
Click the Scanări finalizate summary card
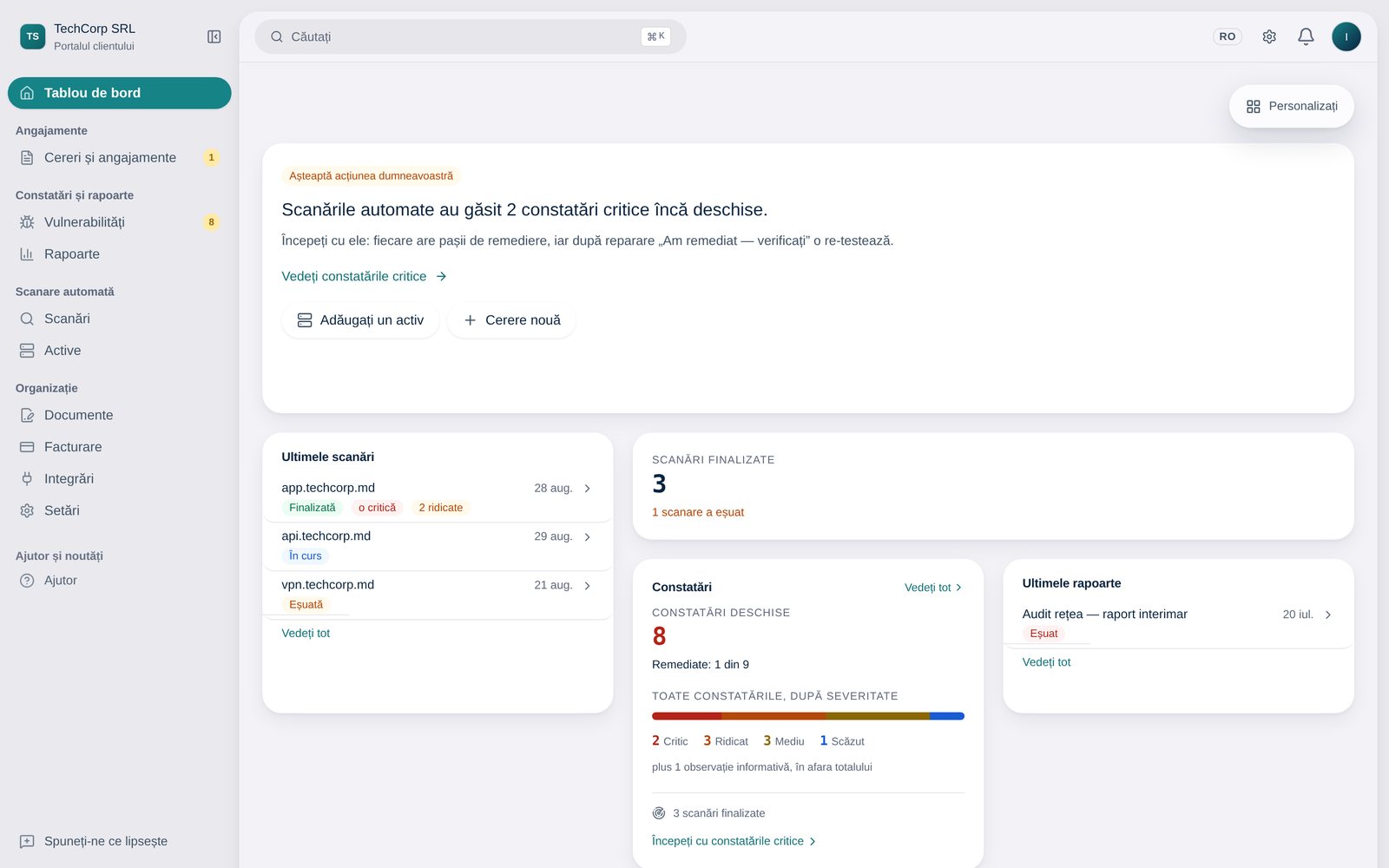point(993,486)
